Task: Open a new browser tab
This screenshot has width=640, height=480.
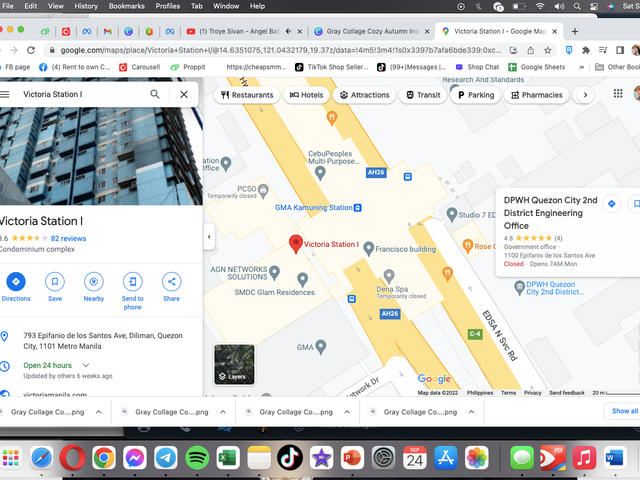Action: pos(575,31)
